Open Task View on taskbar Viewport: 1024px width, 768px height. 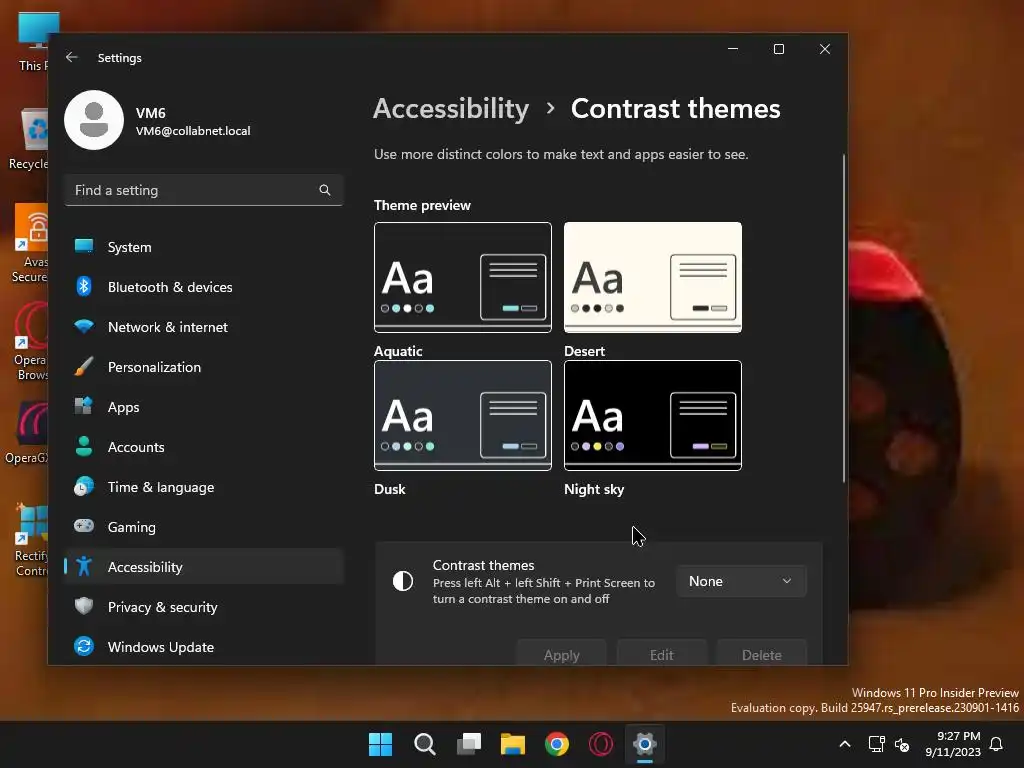point(469,744)
